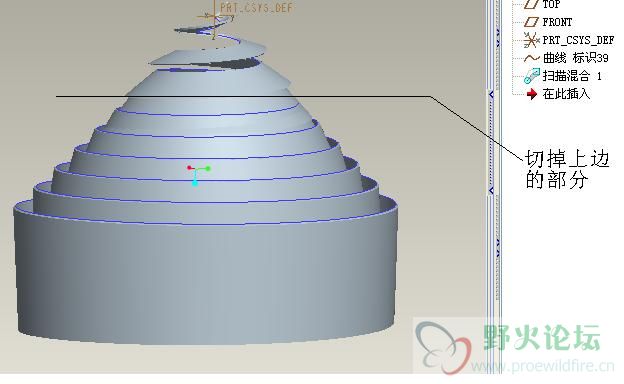Open the www.proewildfire.cn watermark link
Viewport: 624px width, 384px height.
click(x=542, y=365)
